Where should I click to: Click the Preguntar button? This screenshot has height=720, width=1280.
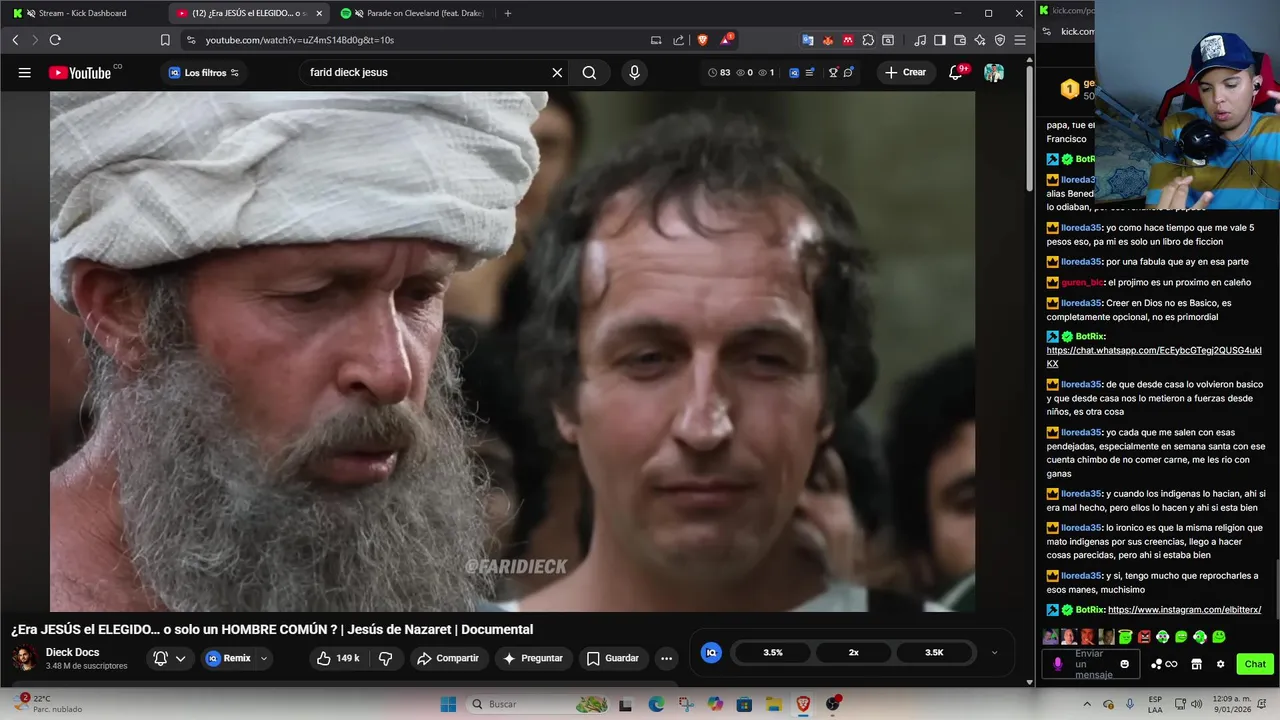(x=533, y=658)
